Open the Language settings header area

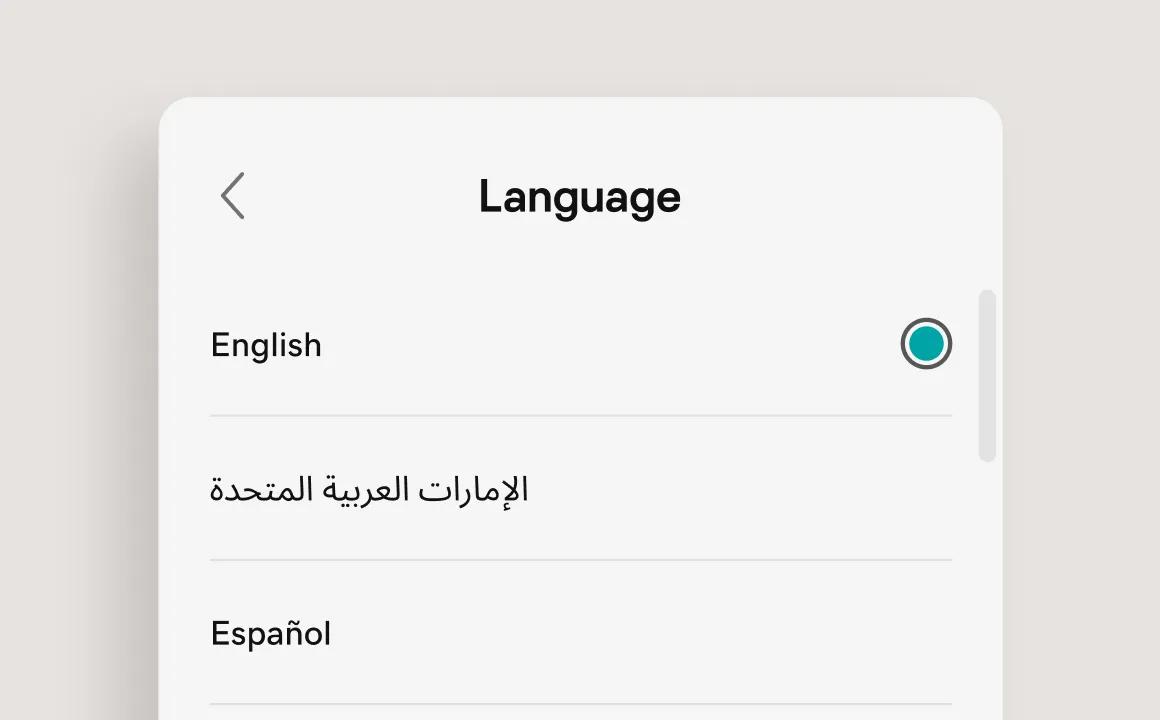tap(580, 196)
